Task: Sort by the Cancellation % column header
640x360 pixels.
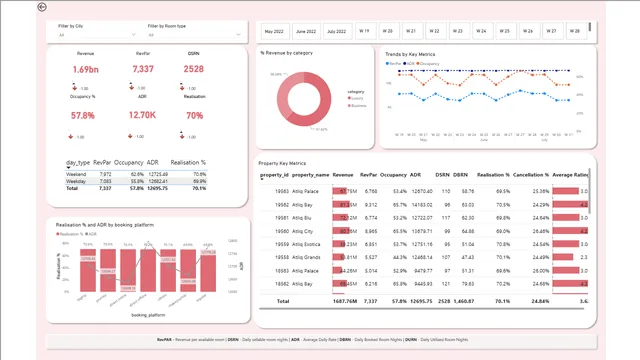Action: tap(531, 175)
